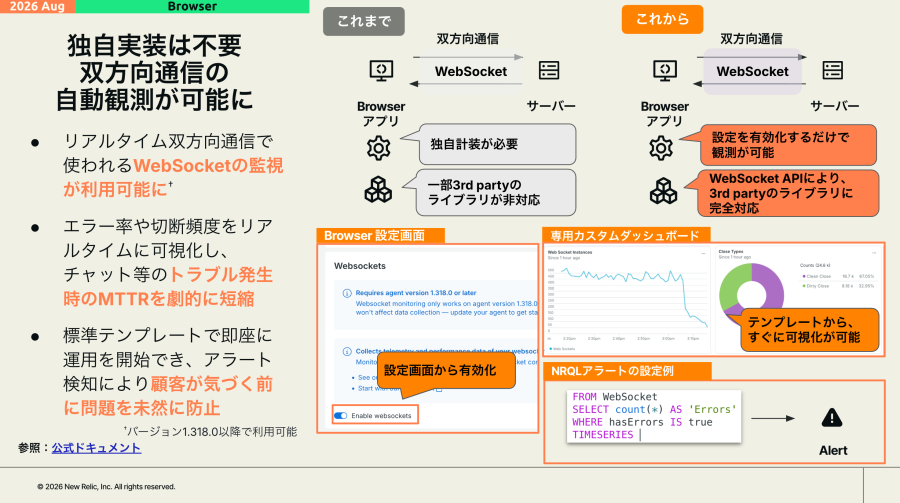The height and width of the screenshot is (503, 900).
Task: Click the 独自計装が必要 speech bubble
Action: coord(497,144)
